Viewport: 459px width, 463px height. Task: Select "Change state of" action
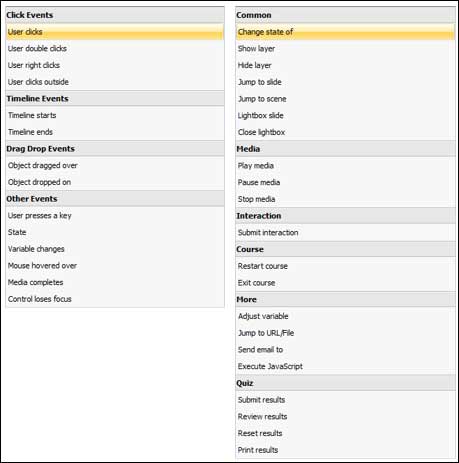tap(345, 32)
